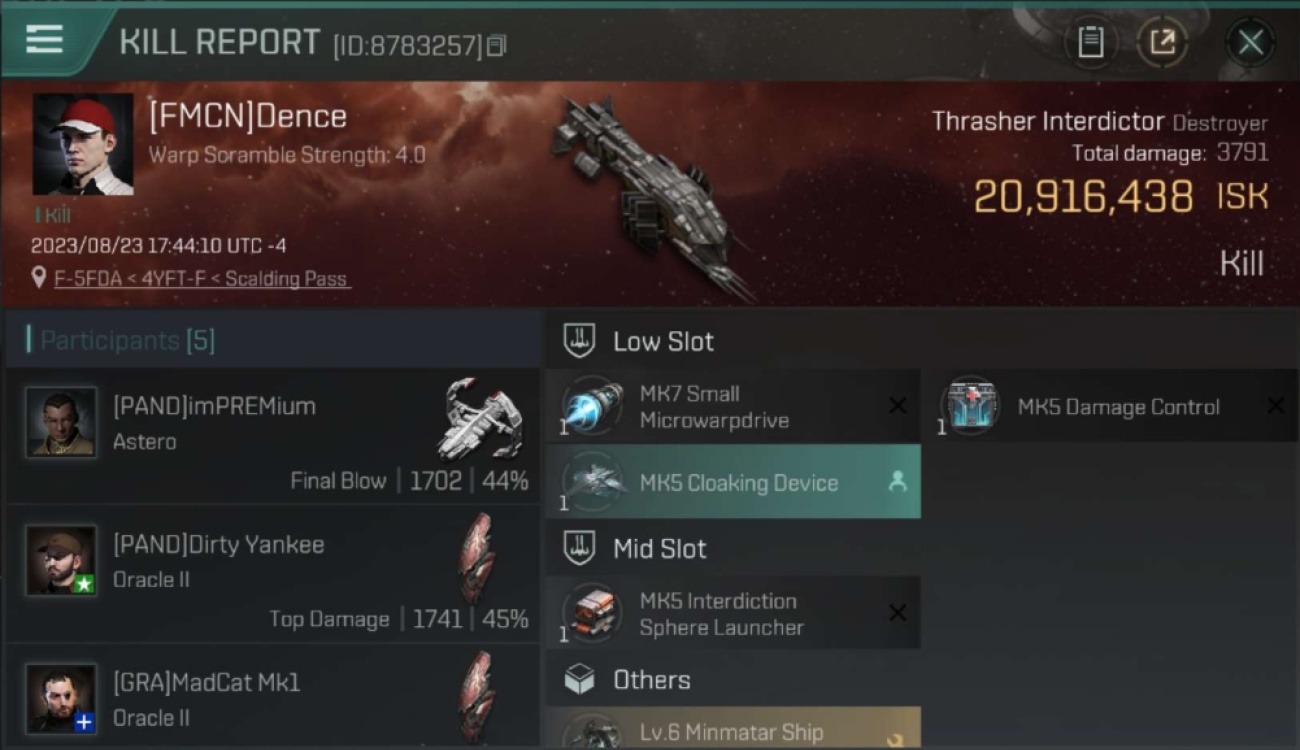The image size is (1300, 750).
Task: Collapse the Others section
Action: (x=628, y=680)
